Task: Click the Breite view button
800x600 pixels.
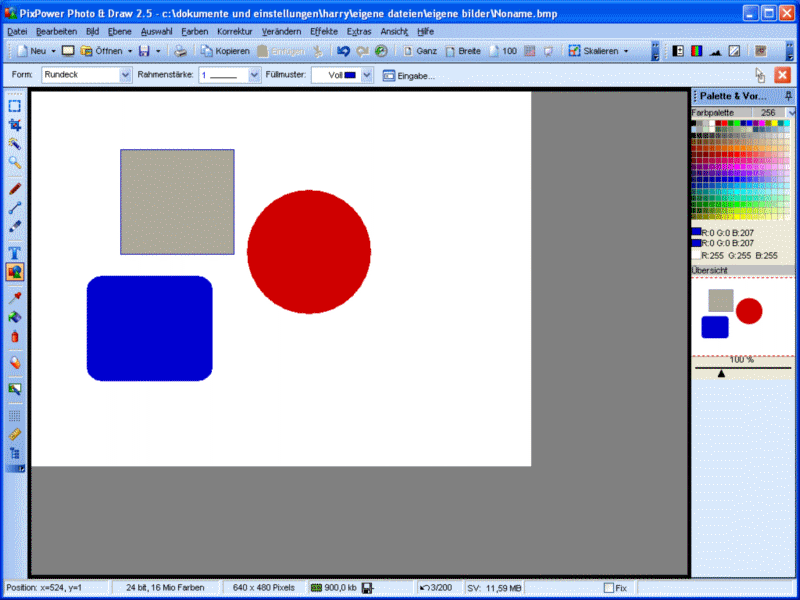Action: pyautogui.click(x=463, y=51)
